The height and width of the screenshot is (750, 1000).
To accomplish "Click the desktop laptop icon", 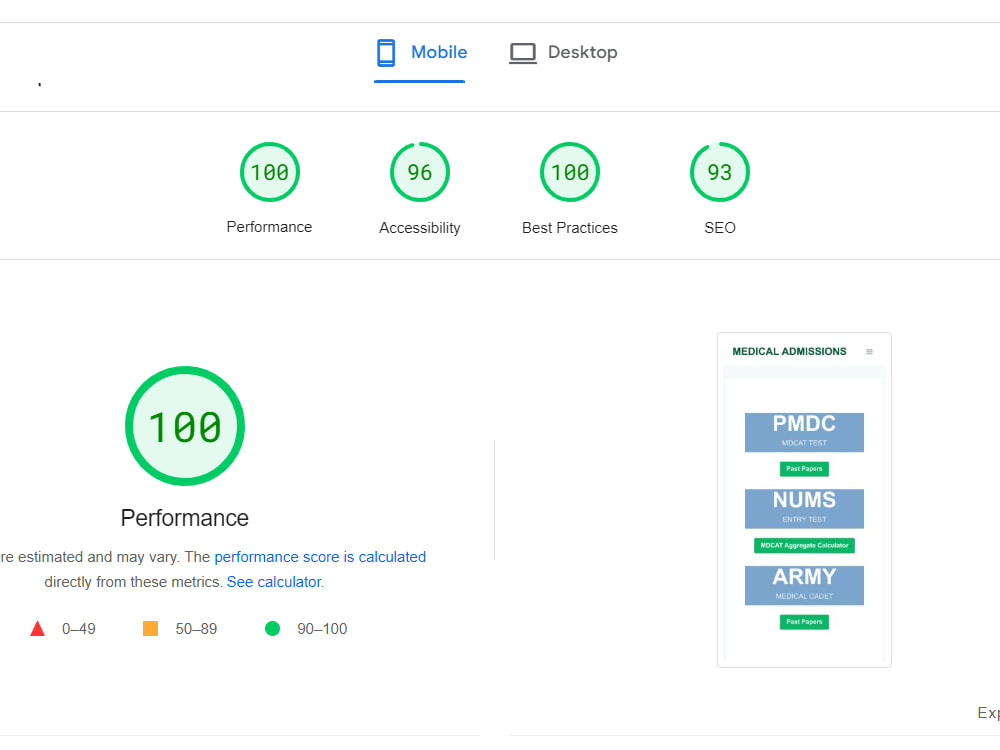I will [x=522, y=54].
